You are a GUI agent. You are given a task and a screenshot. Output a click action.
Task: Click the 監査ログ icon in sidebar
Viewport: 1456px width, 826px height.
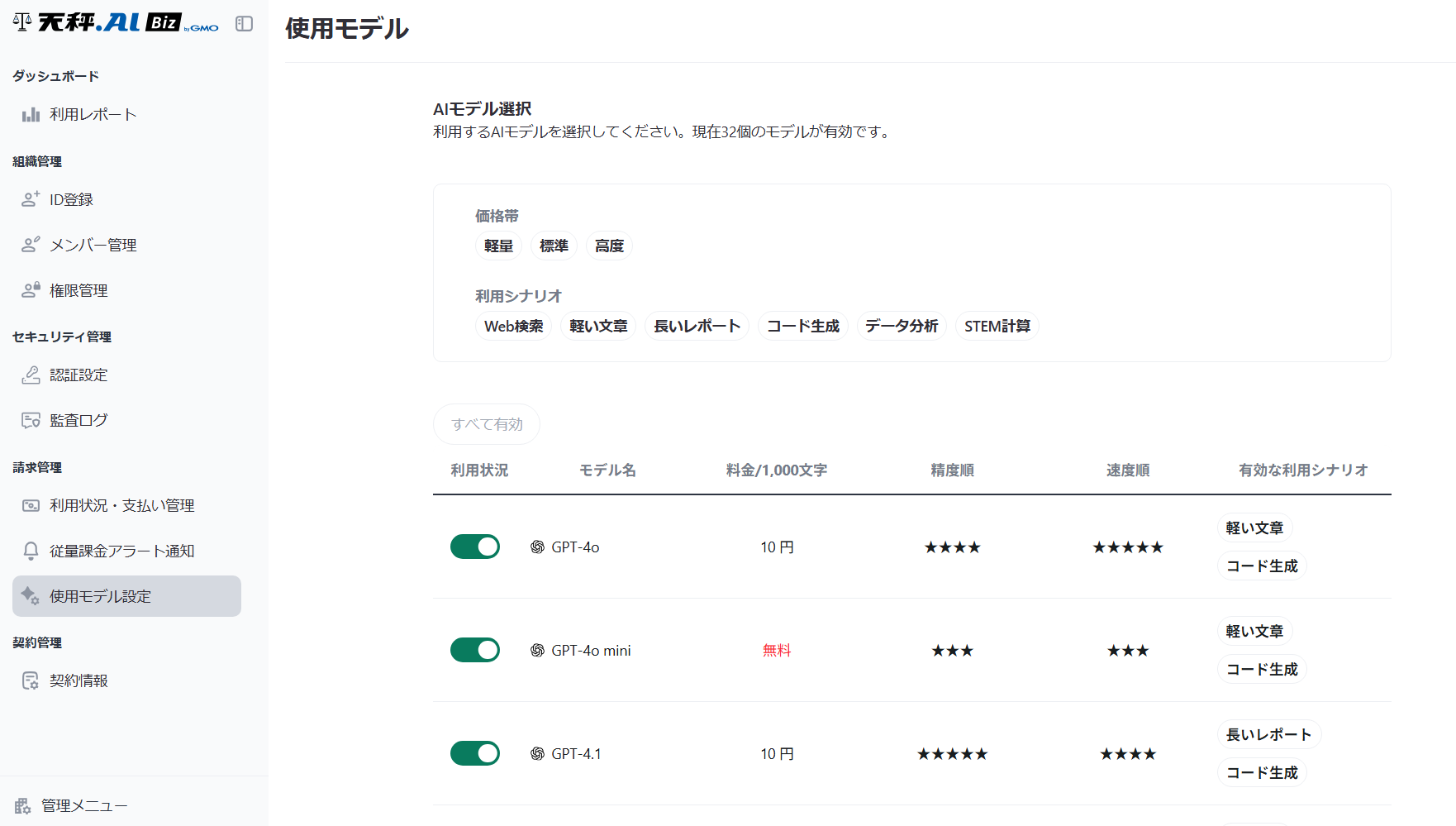[31, 421]
